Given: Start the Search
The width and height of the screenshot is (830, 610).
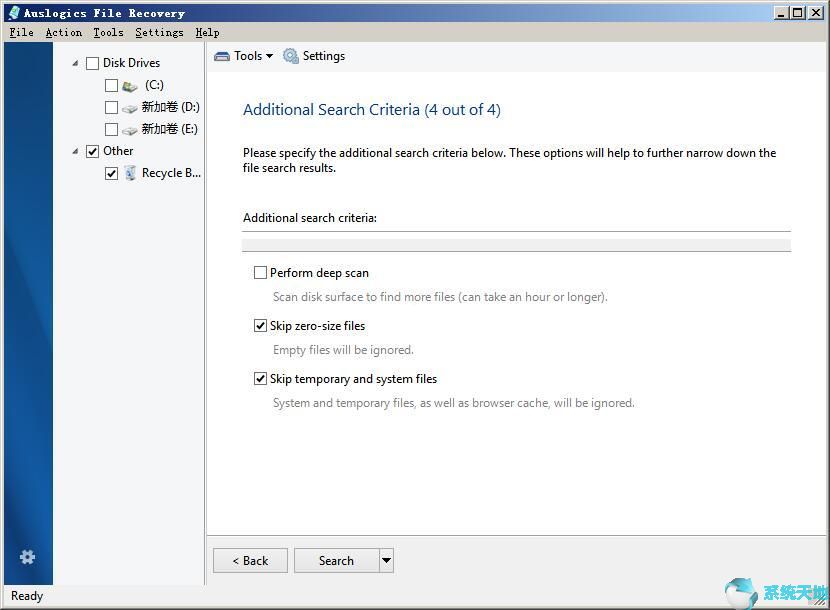Looking at the screenshot, I should click(x=335, y=560).
